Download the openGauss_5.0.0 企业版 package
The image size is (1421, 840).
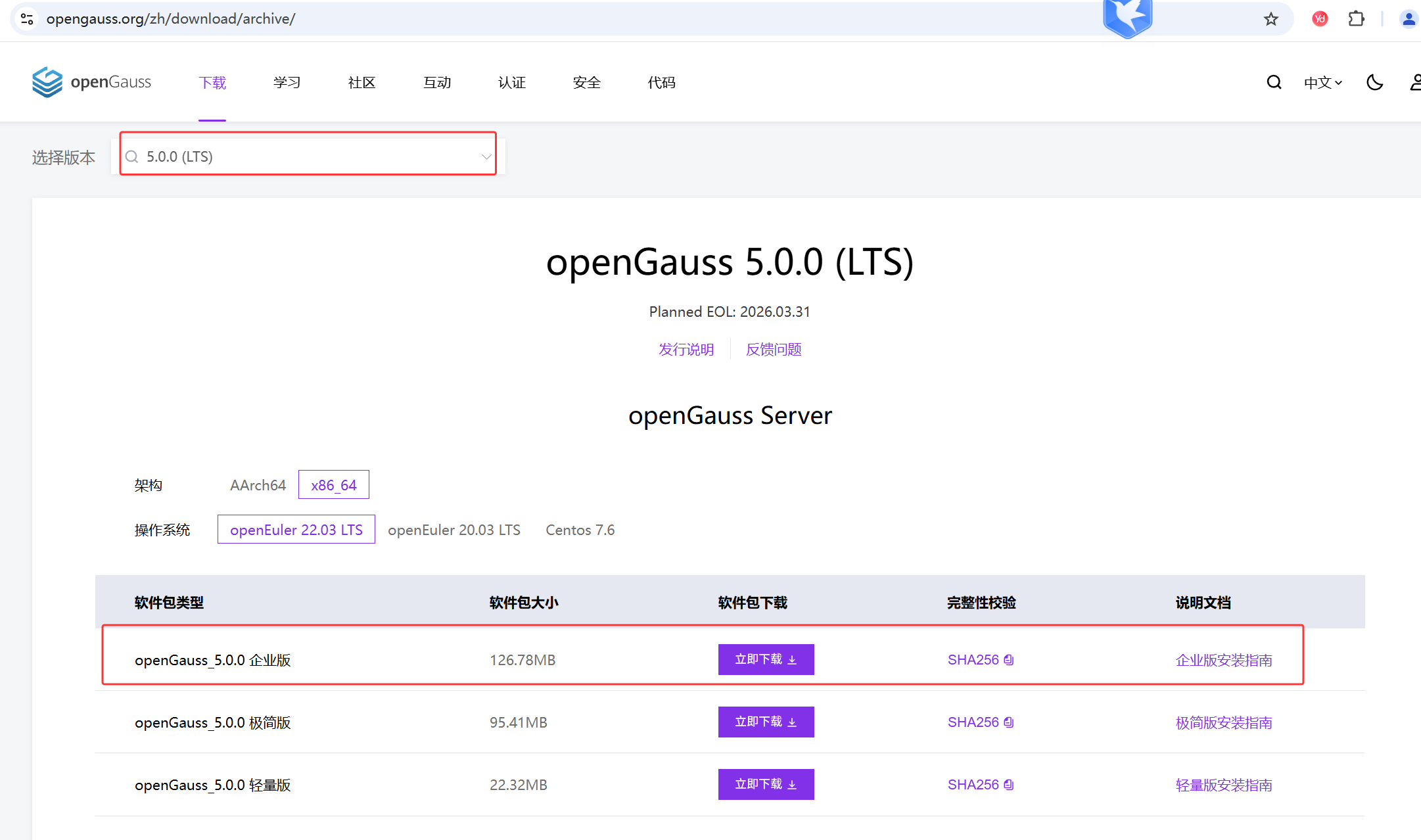(x=766, y=659)
